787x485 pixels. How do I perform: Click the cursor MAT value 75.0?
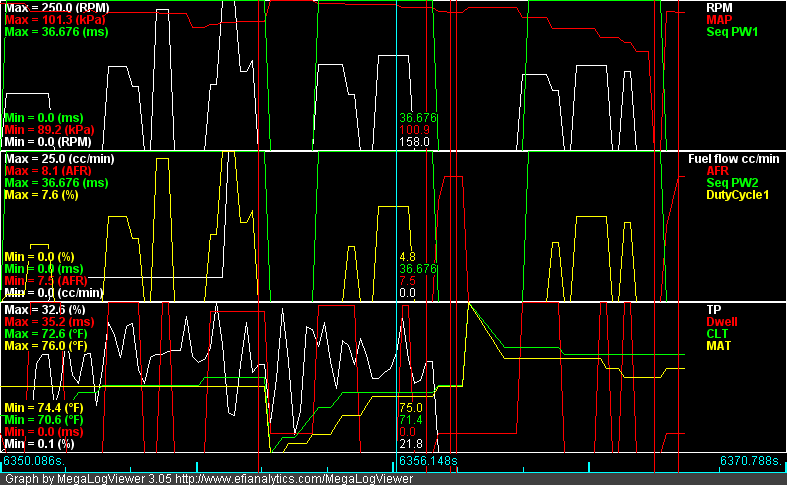(x=411, y=408)
